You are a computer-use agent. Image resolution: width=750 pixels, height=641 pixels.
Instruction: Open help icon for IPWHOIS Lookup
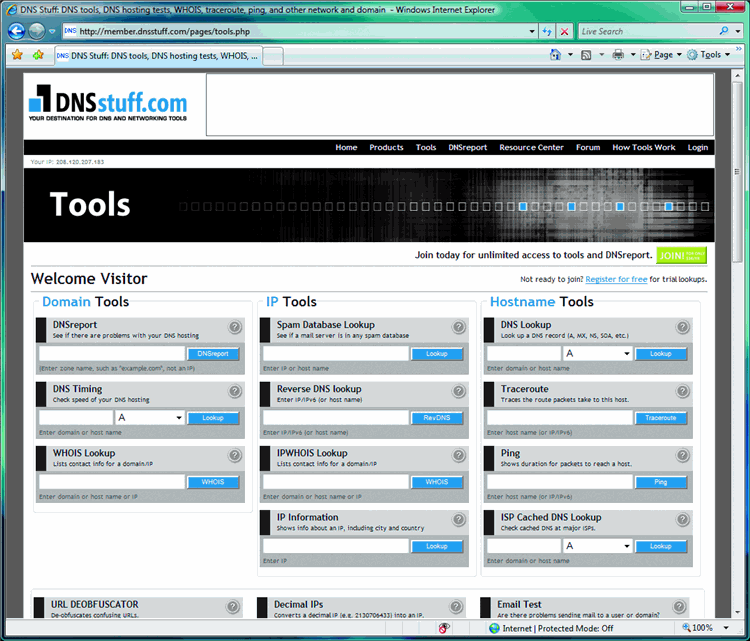pyautogui.click(x=459, y=455)
